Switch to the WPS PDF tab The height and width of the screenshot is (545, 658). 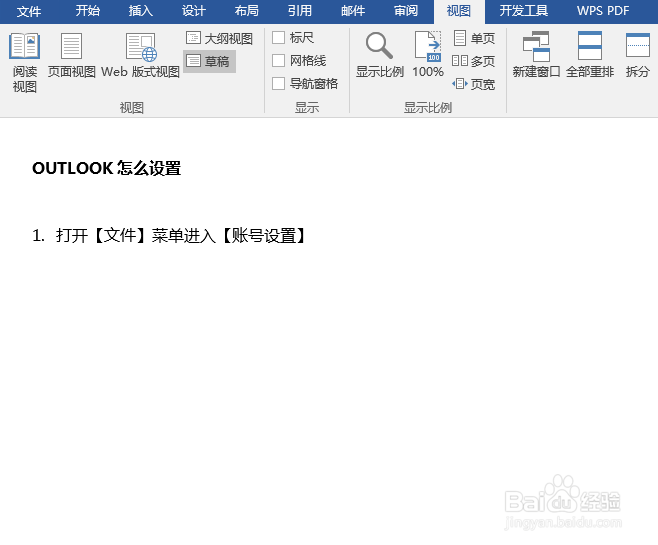click(x=603, y=11)
